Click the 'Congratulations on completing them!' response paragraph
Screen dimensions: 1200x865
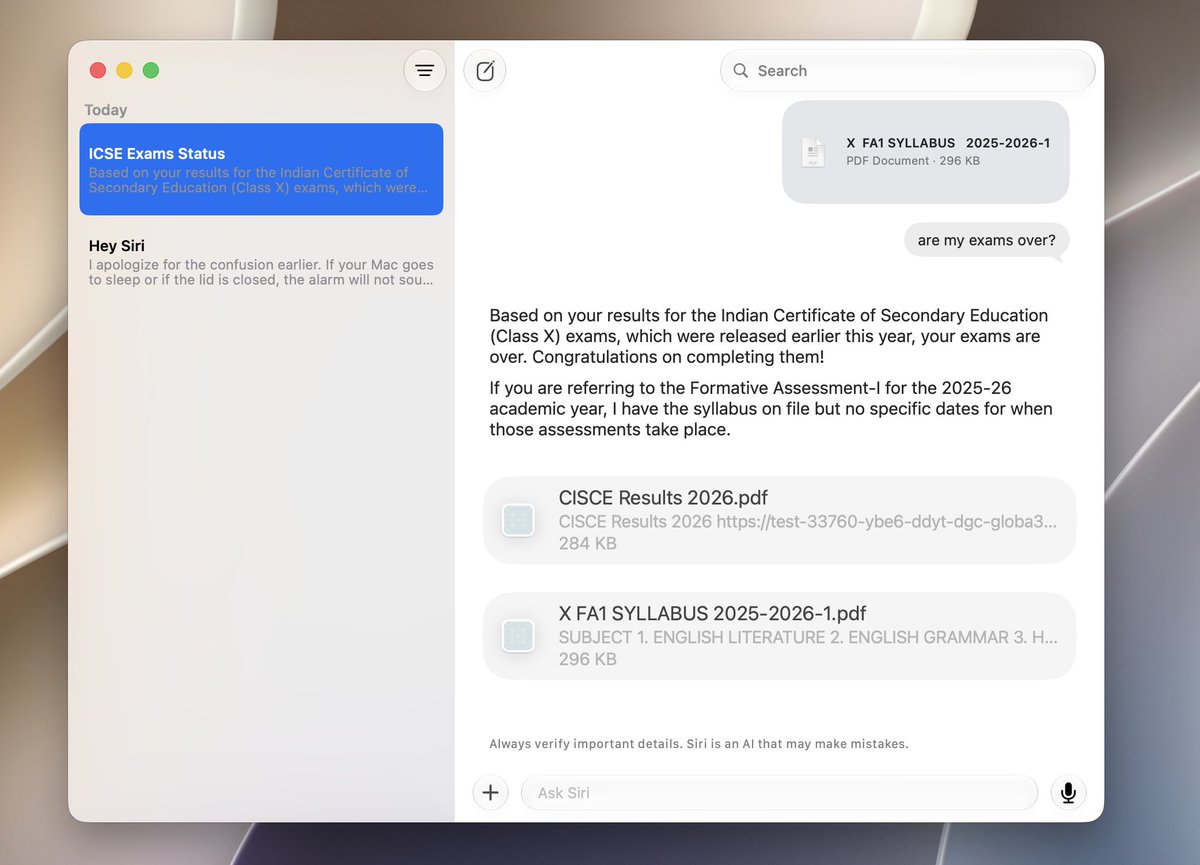(769, 336)
